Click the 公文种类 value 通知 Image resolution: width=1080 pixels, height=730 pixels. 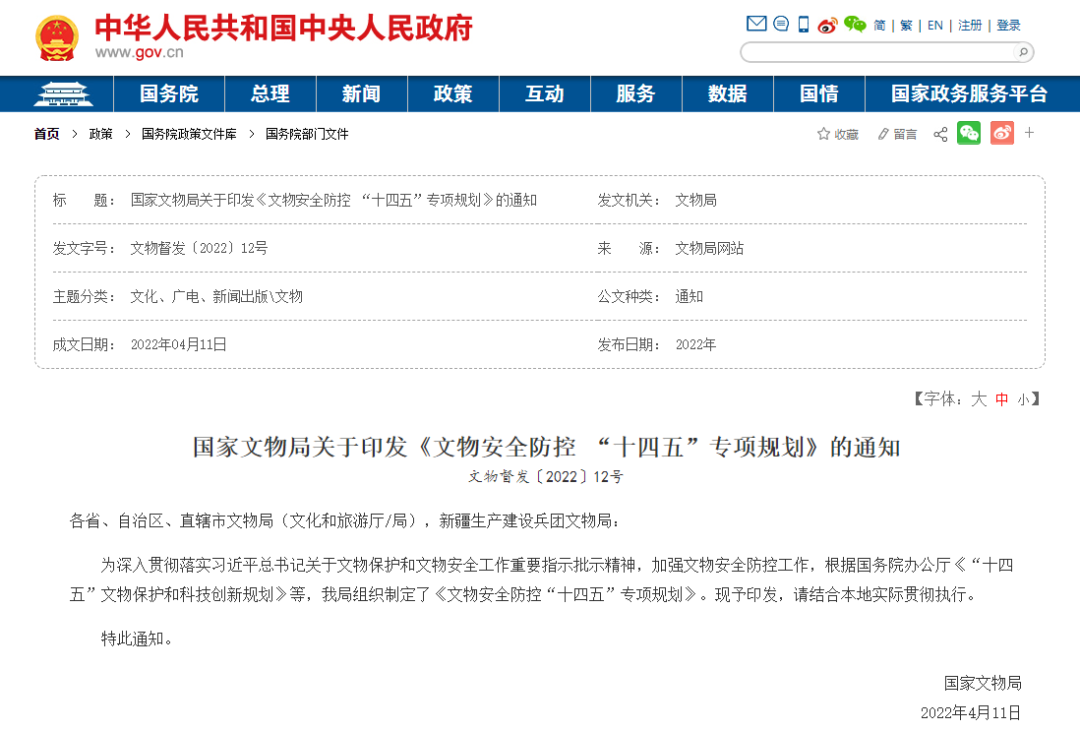pos(689,297)
